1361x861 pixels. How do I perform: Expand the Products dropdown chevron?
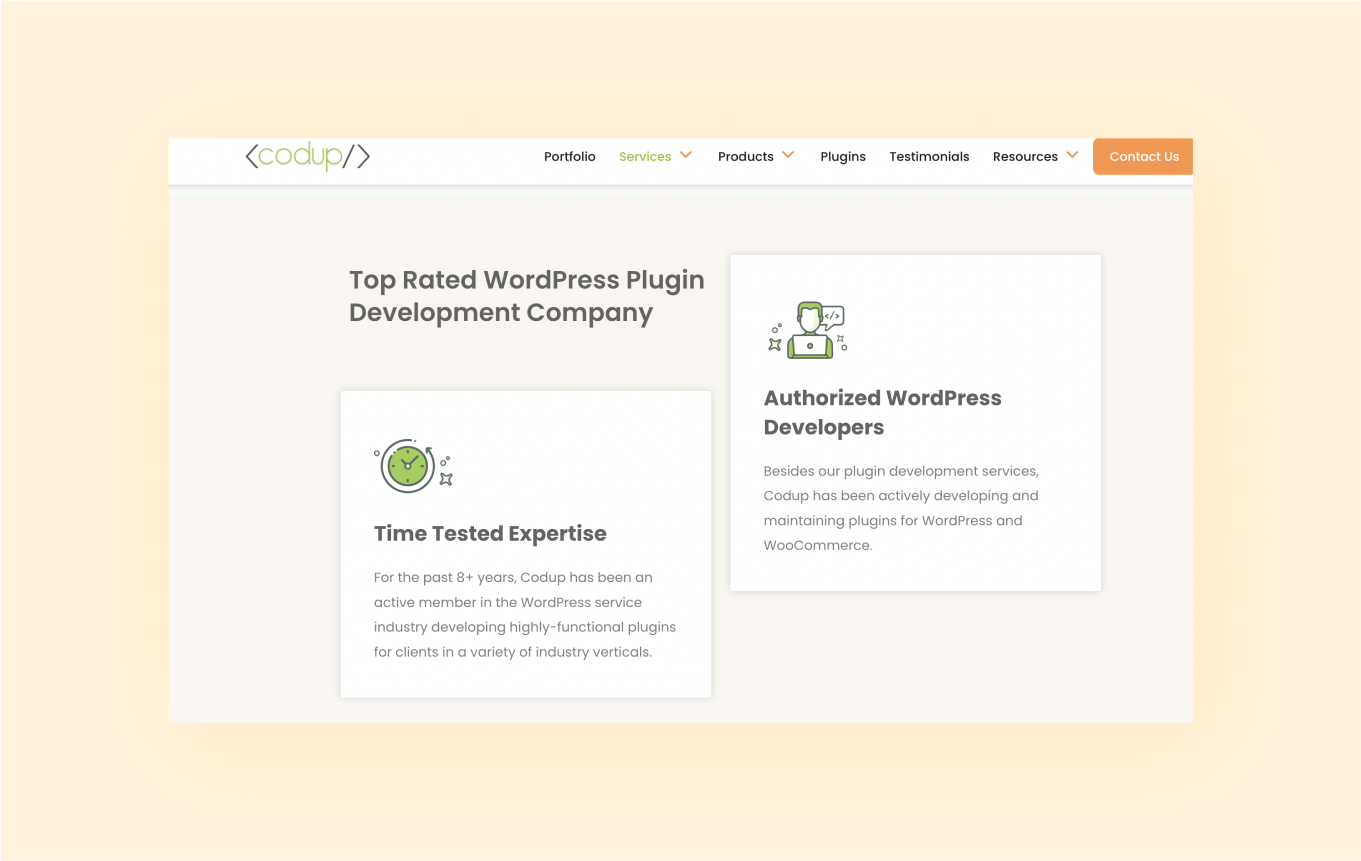[788, 155]
